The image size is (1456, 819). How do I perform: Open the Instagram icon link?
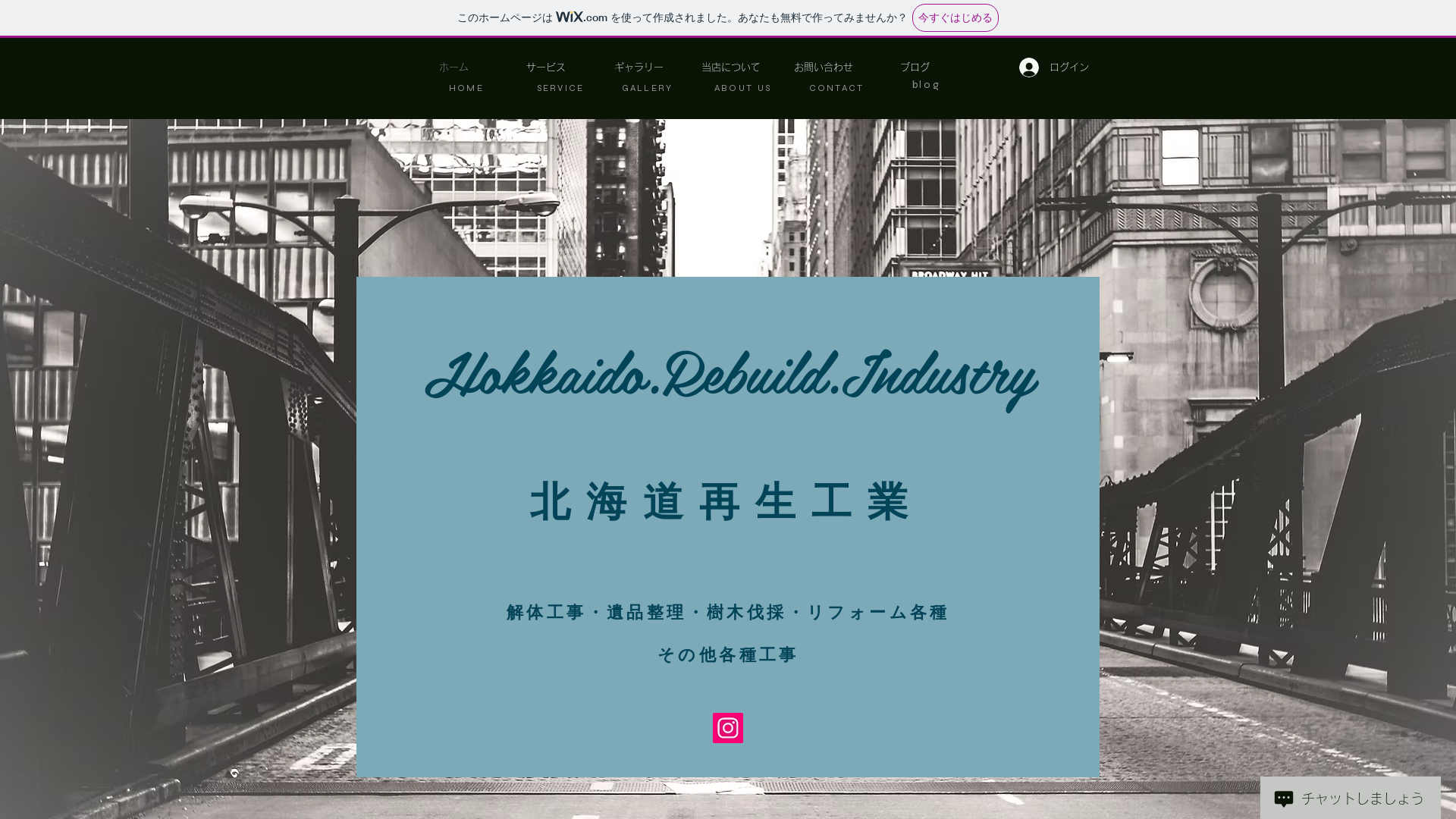(x=727, y=728)
